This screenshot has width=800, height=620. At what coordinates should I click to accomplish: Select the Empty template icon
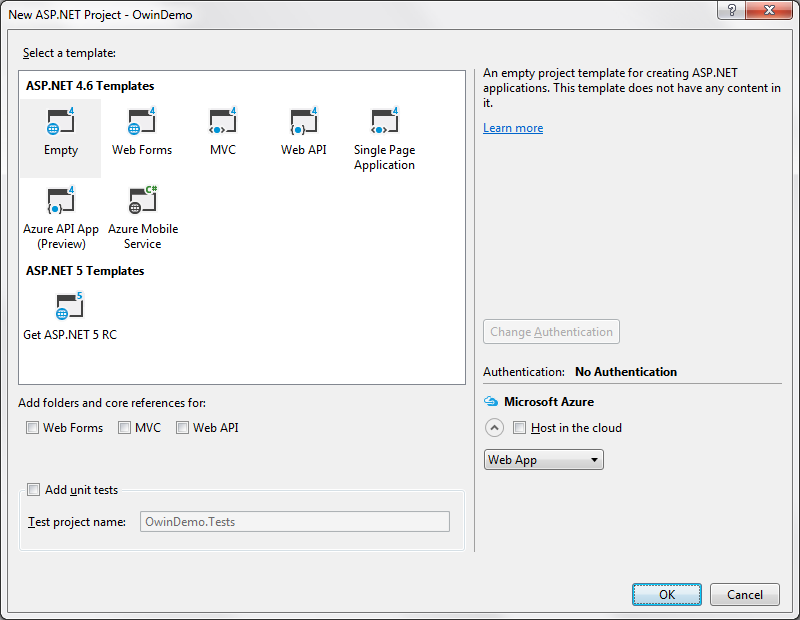61,121
